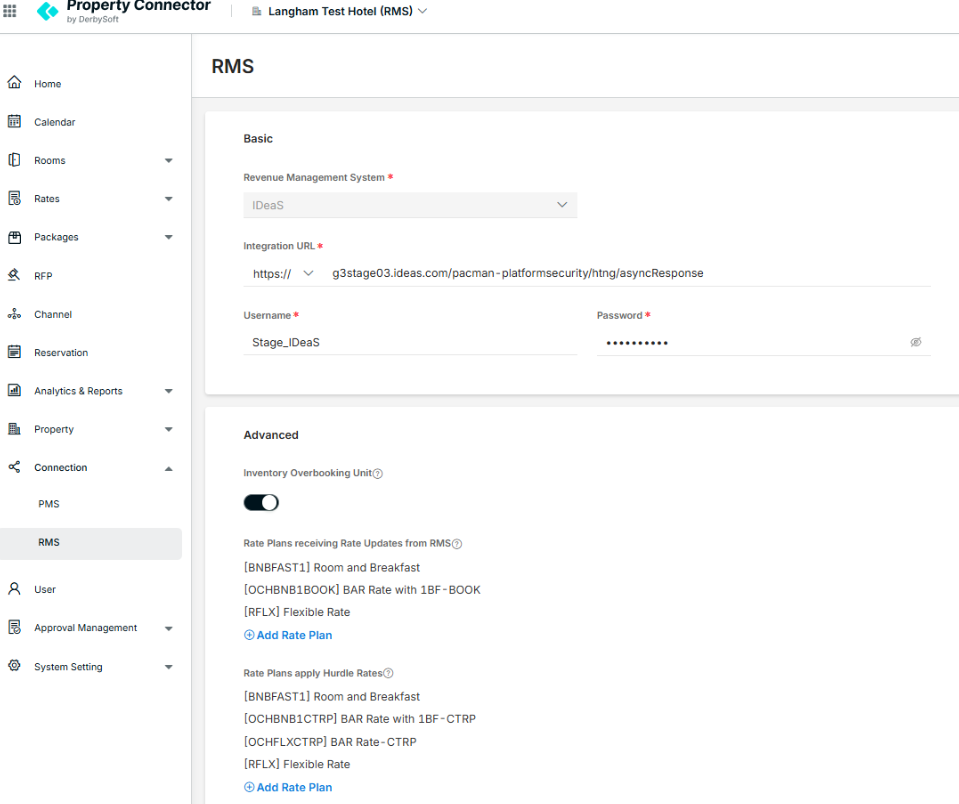Click the hotel building icon beside Langham
The height and width of the screenshot is (804, 959).
[257, 11]
